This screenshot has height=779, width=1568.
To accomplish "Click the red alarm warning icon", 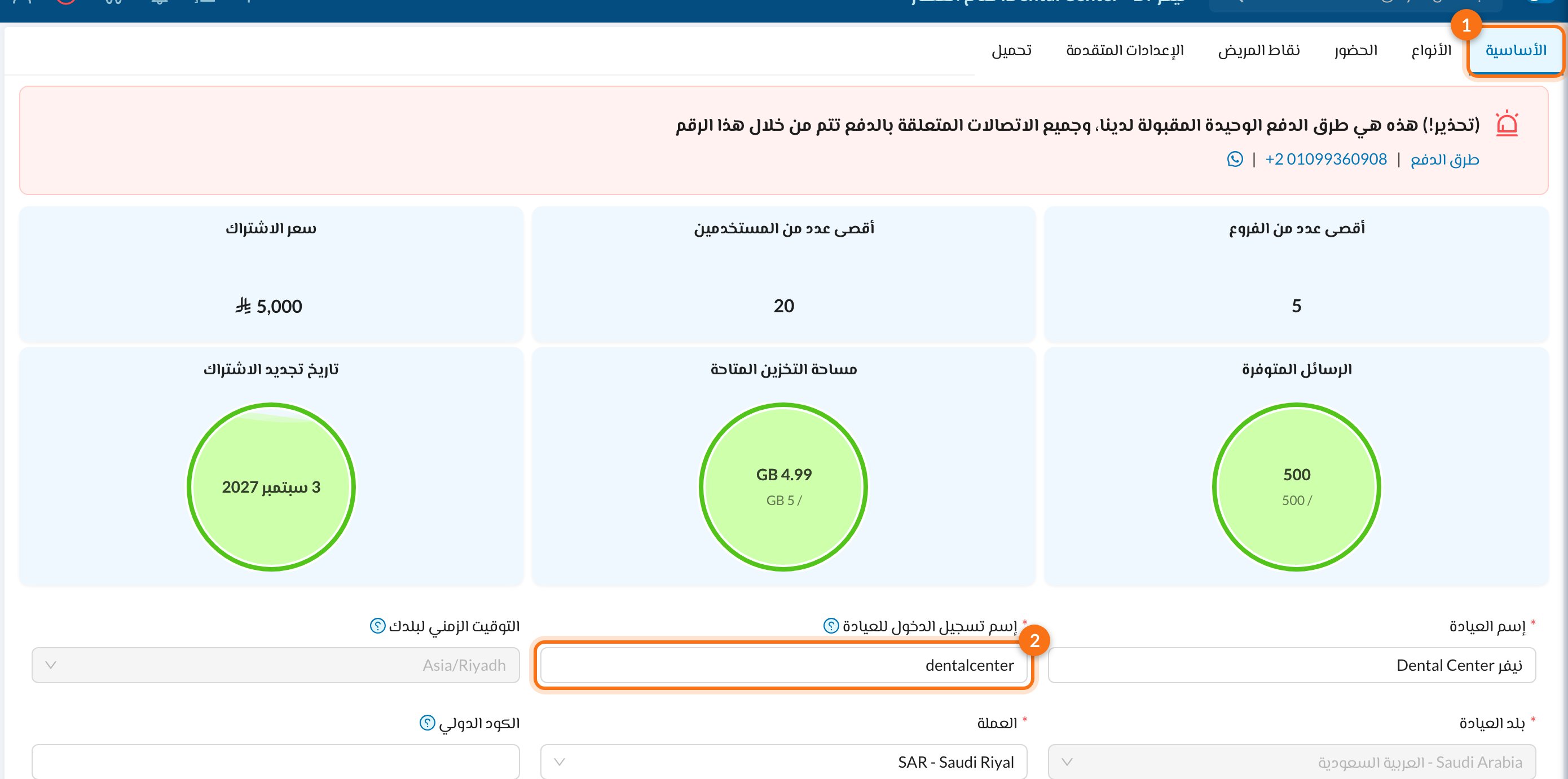I will click(x=1507, y=123).
